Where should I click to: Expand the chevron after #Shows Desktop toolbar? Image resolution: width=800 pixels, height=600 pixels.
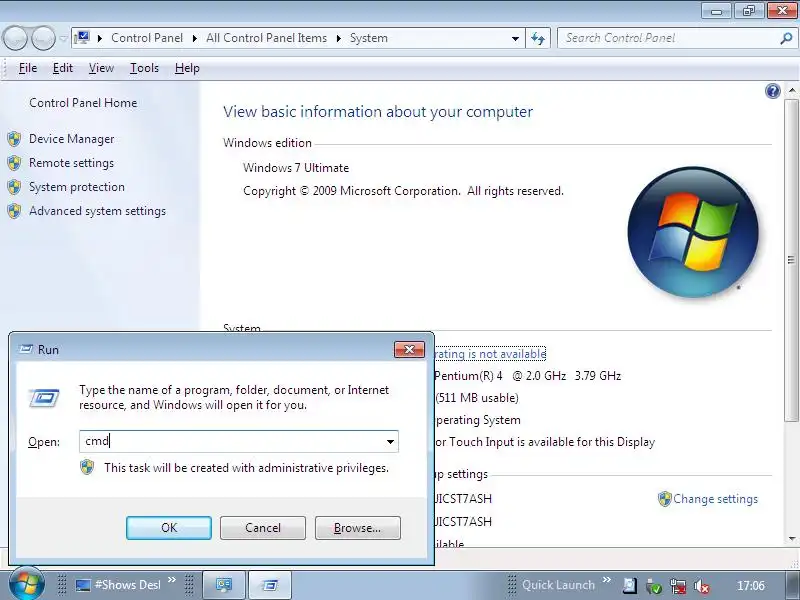point(172,580)
